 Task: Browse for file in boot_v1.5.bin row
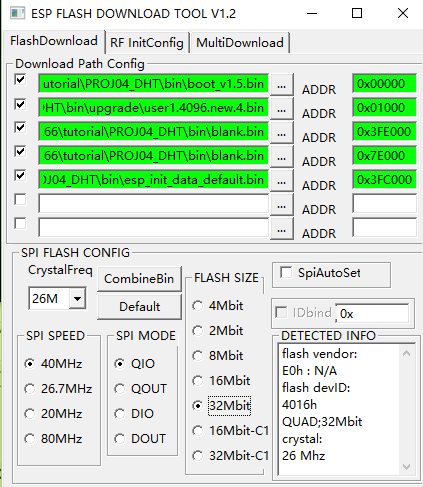pos(282,84)
